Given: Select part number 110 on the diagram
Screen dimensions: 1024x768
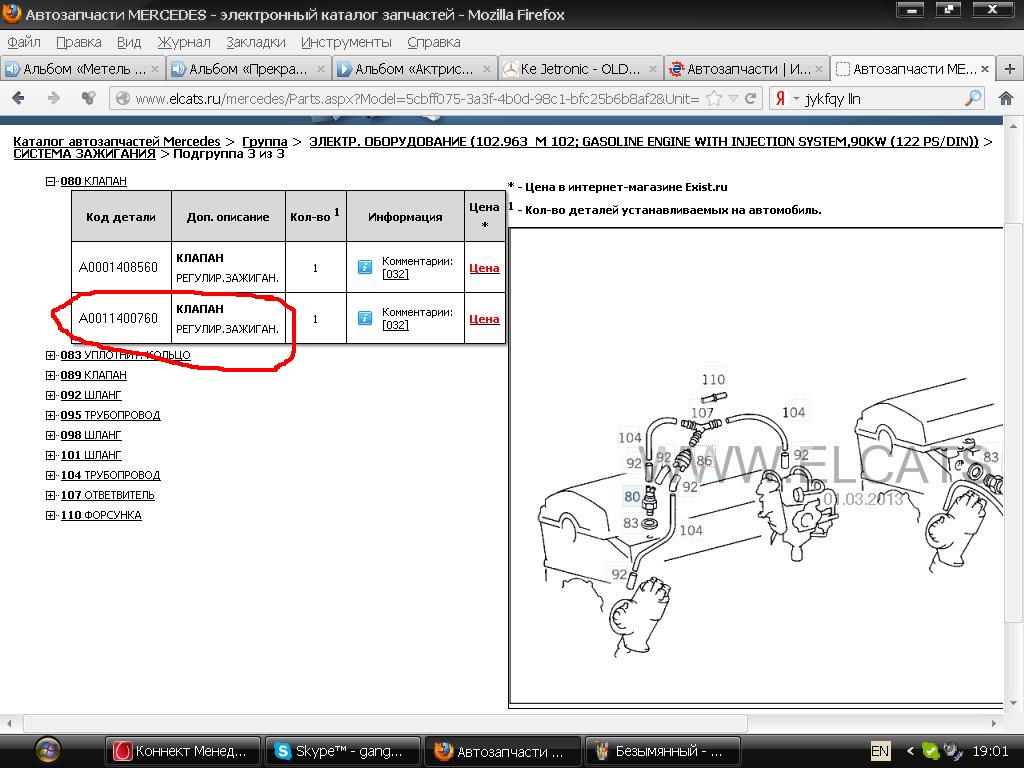Looking at the screenshot, I should tap(713, 379).
